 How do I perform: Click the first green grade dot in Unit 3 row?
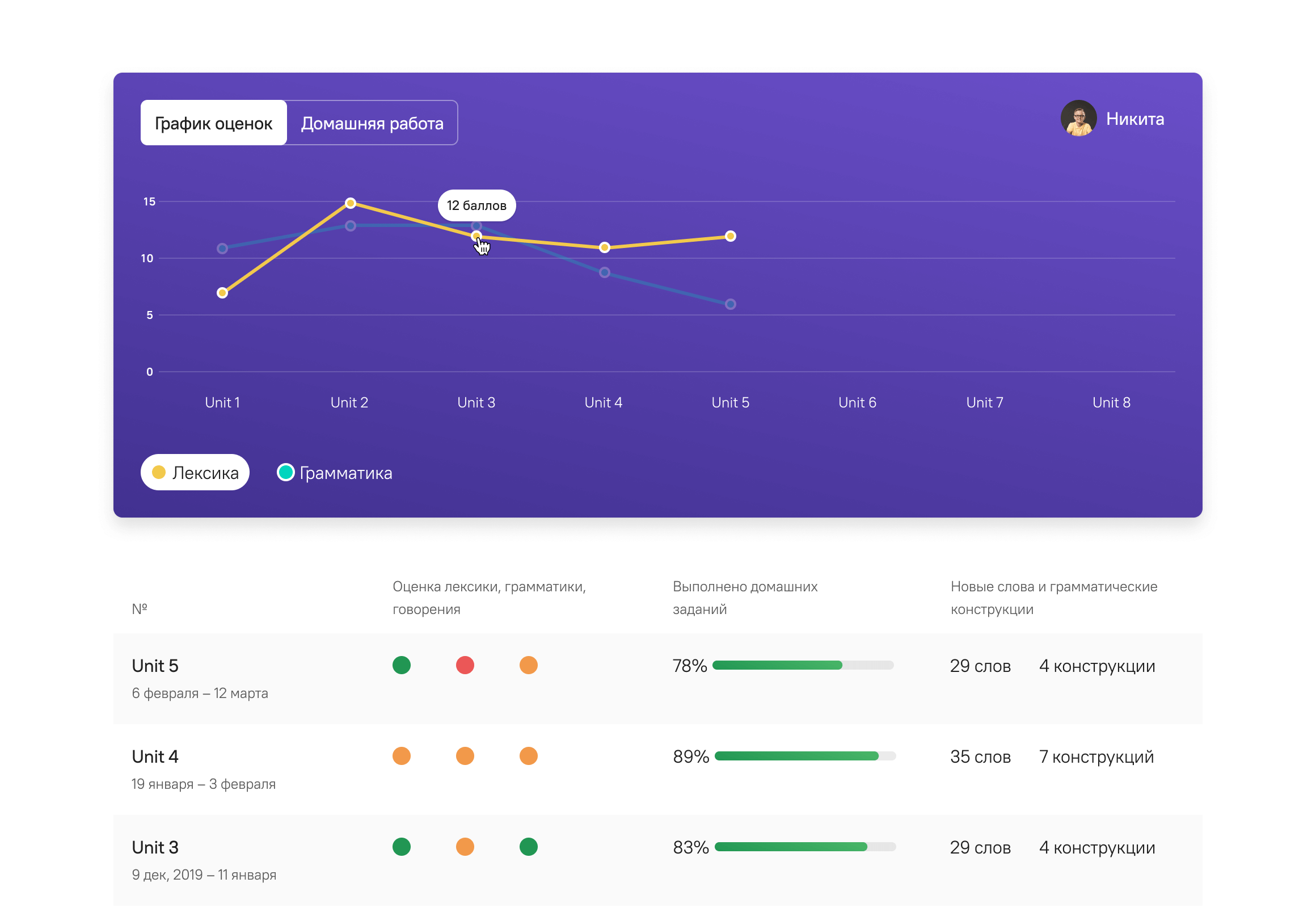click(401, 847)
